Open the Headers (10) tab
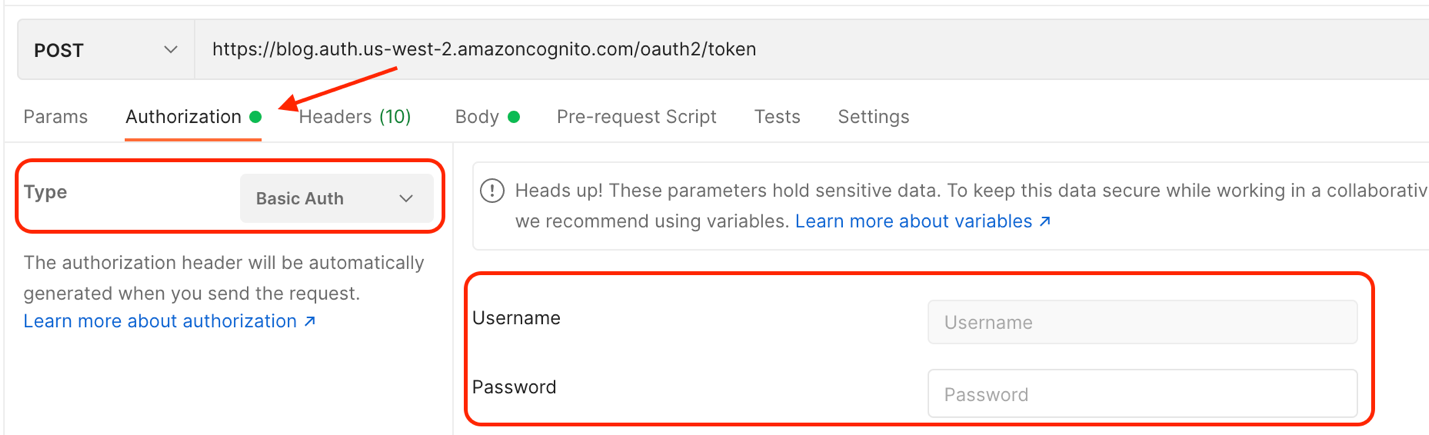This screenshot has height=435, width=1429. (x=355, y=117)
